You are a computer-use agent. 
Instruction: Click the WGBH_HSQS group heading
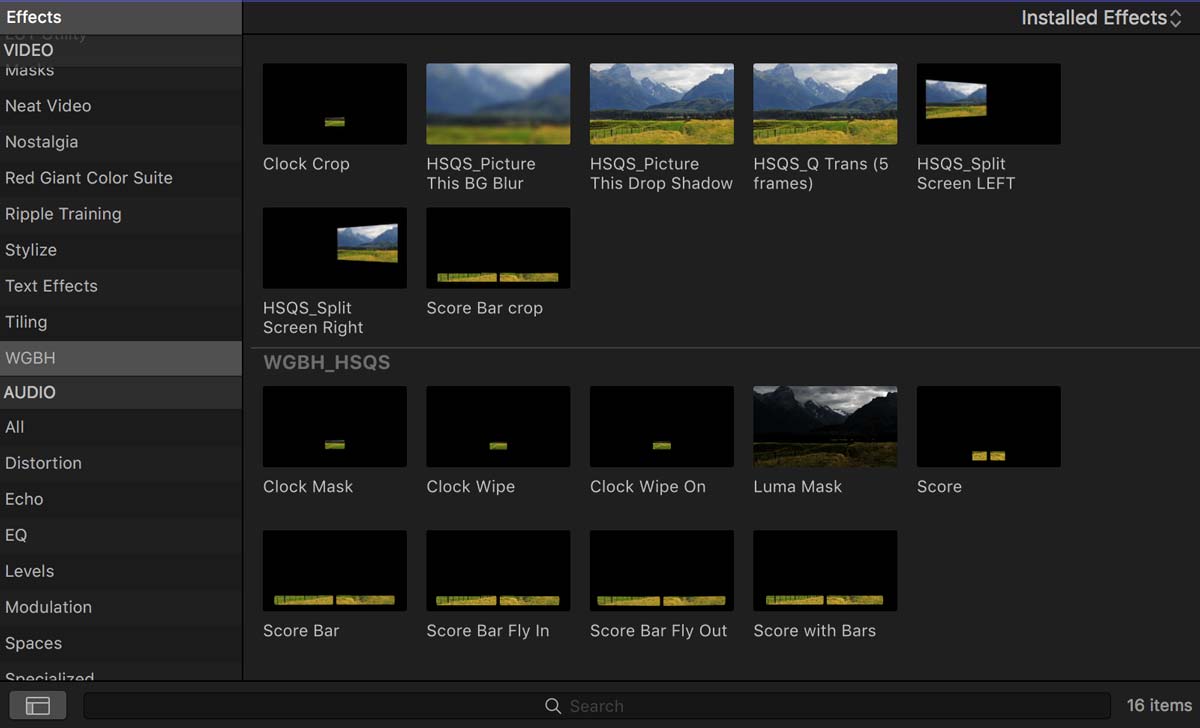click(x=327, y=363)
